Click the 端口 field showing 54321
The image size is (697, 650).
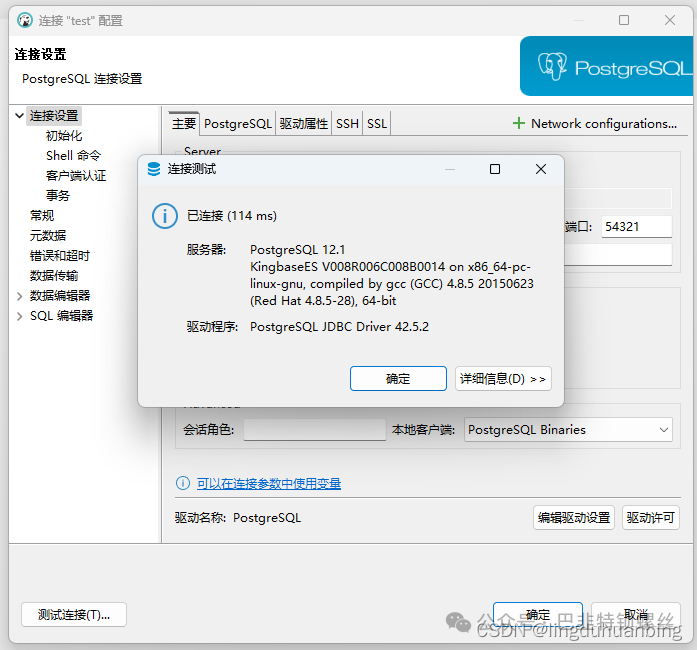point(637,227)
